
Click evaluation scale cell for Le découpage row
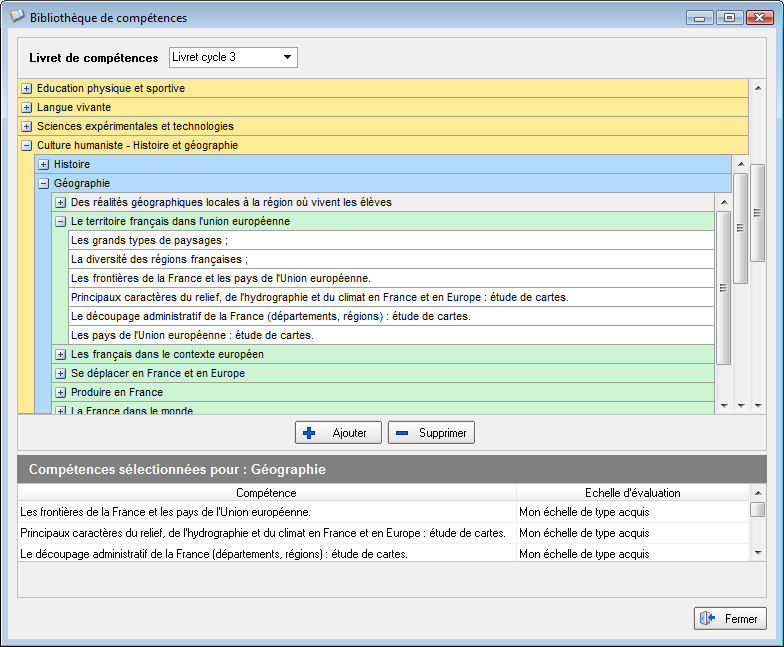632,554
